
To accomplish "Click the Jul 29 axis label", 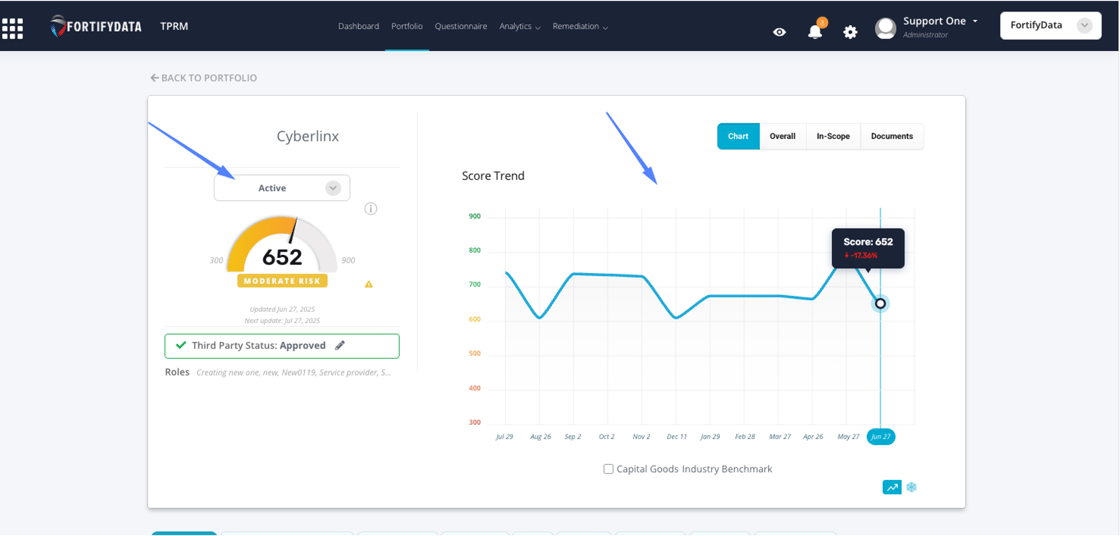I will (505, 437).
